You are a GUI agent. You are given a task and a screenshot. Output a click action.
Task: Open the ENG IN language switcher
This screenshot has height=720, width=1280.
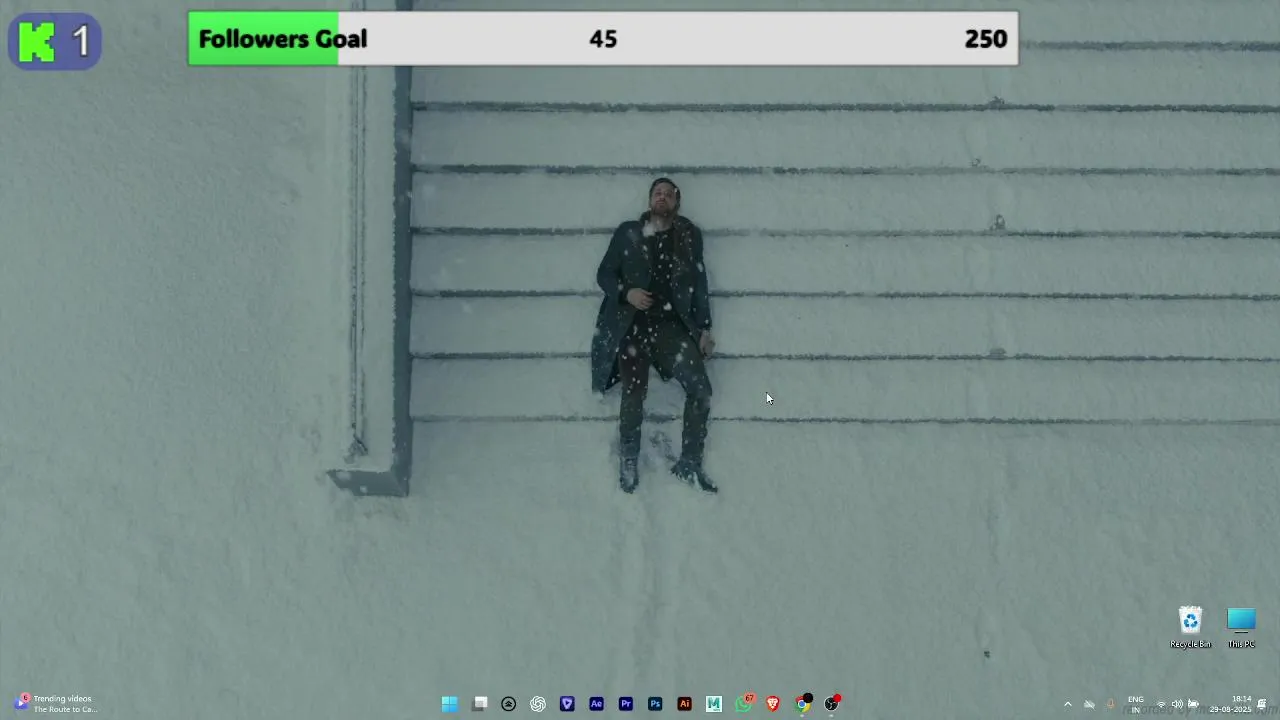coord(1136,704)
